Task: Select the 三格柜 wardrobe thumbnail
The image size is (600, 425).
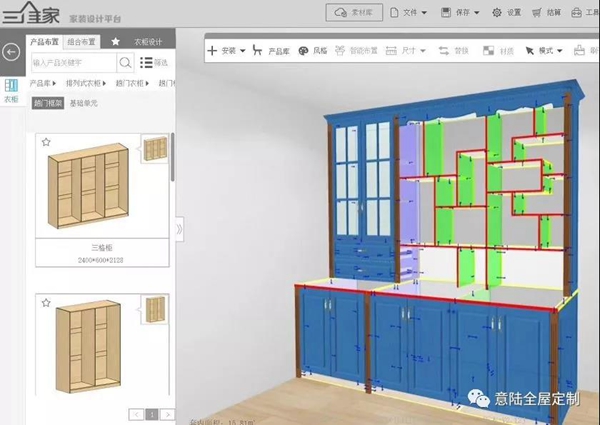Action: click(x=88, y=186)
